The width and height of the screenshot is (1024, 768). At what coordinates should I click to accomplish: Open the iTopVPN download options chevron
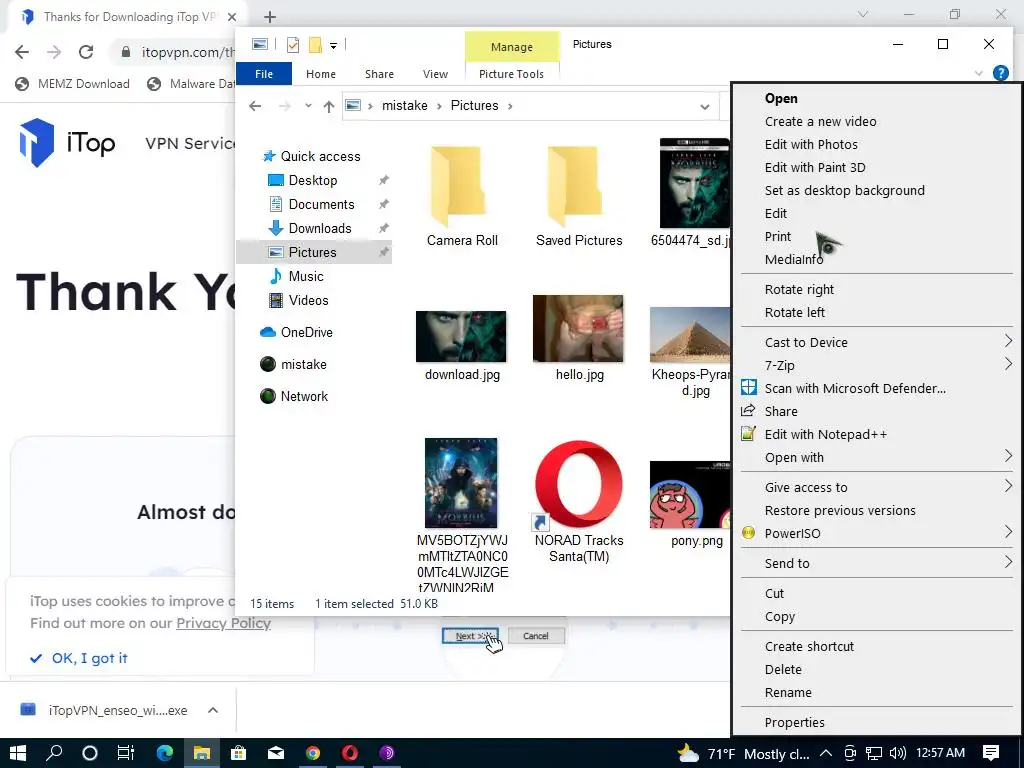coord(213,710)
